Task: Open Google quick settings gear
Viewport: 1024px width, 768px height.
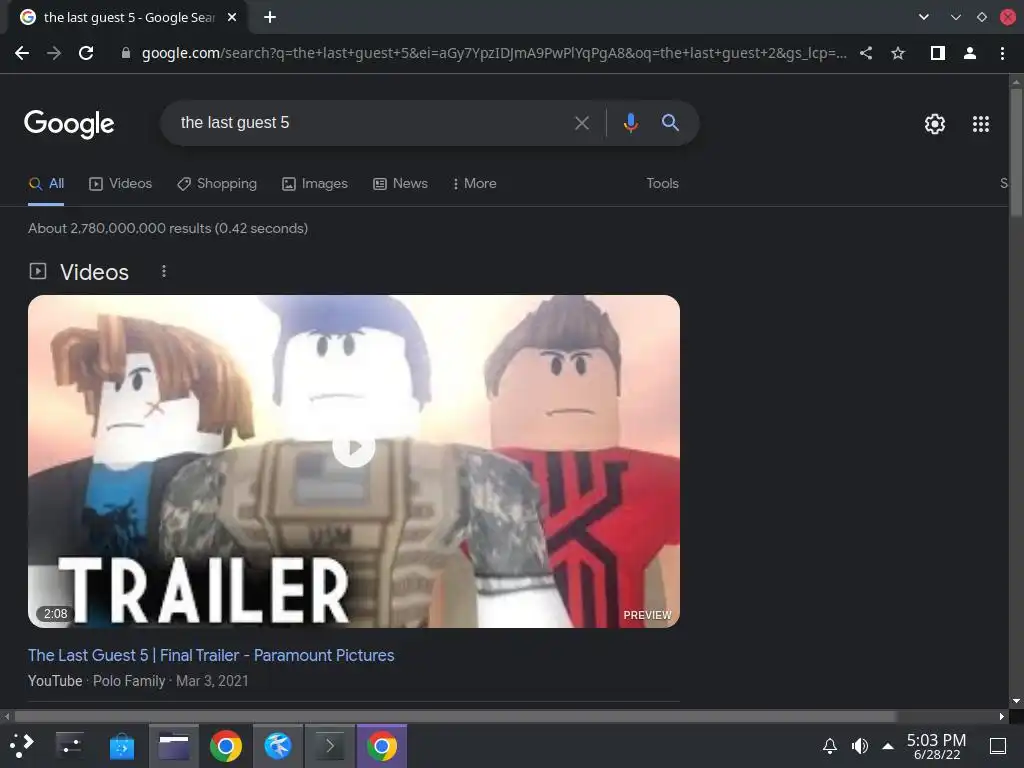Action: (x=935, y=123)
